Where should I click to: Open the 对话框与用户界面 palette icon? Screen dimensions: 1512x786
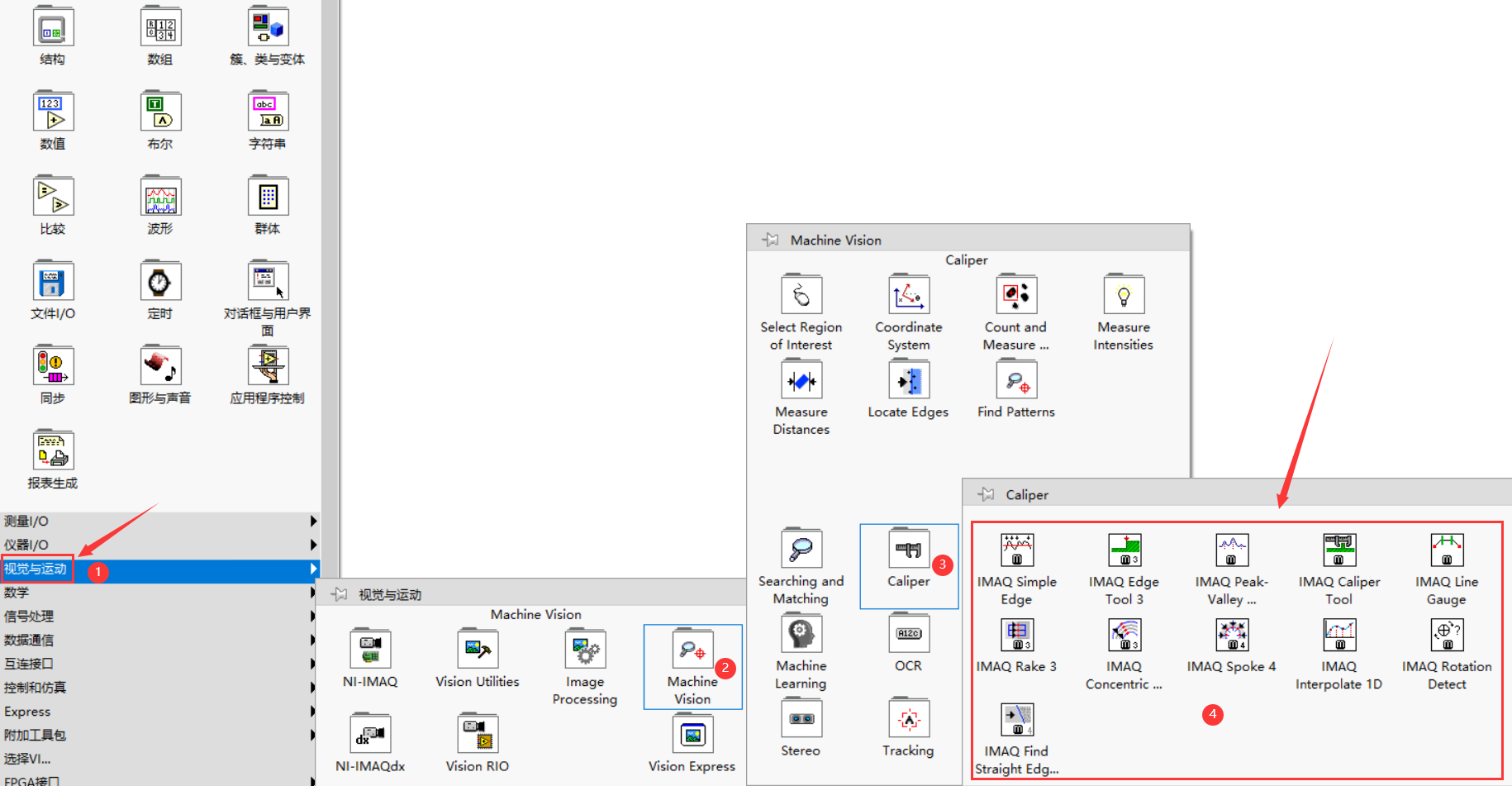coord(268,281)
